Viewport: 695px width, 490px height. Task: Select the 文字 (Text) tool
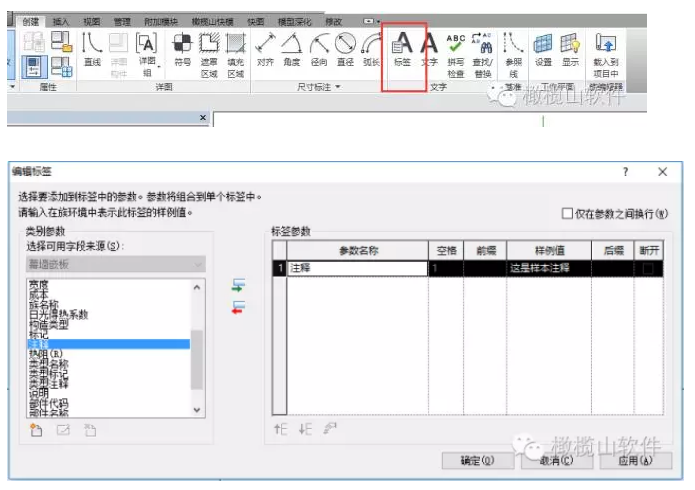(429, 49)
